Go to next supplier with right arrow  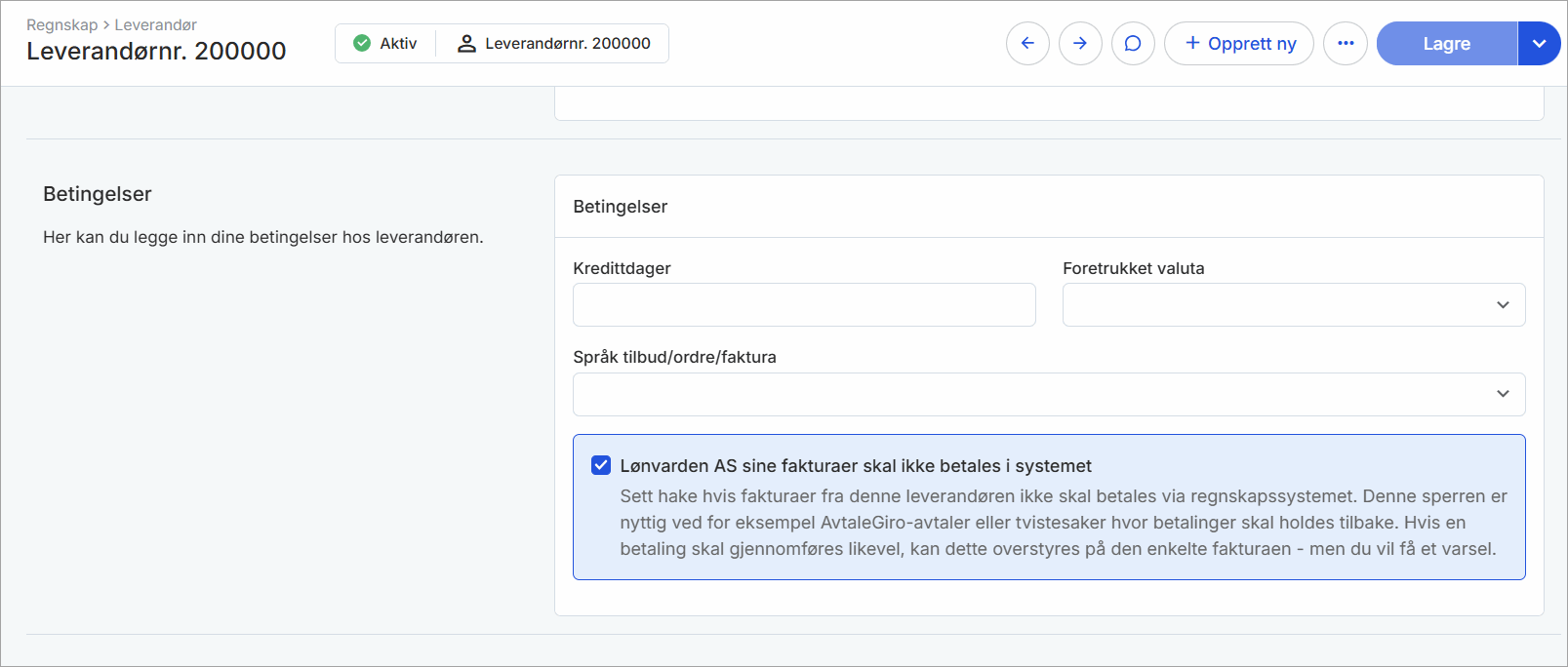(1080, 44)
